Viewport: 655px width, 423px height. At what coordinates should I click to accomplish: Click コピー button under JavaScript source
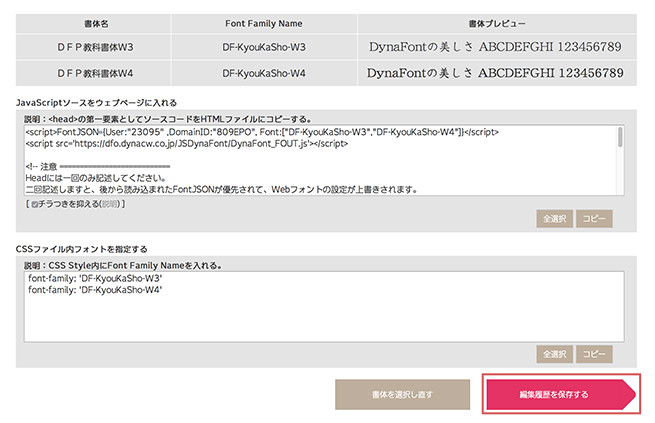coord(594,219)
